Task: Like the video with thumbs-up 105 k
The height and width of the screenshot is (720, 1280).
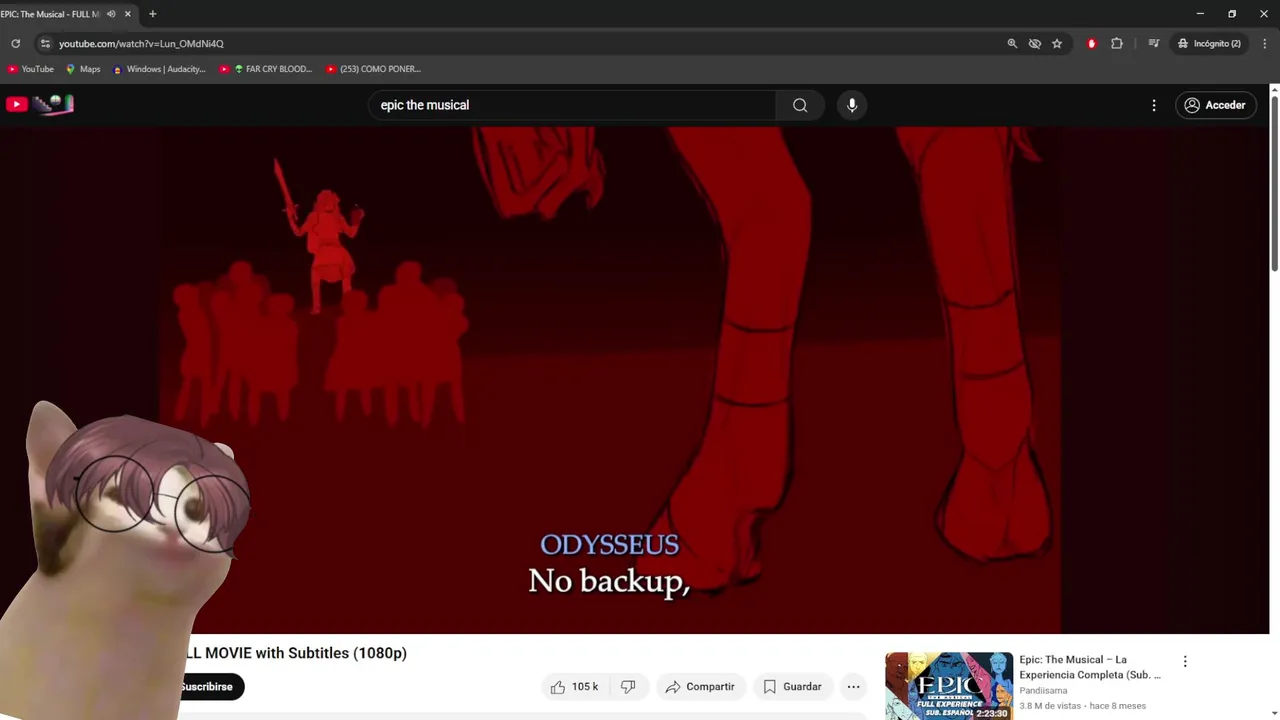Action: coord(574,687)
